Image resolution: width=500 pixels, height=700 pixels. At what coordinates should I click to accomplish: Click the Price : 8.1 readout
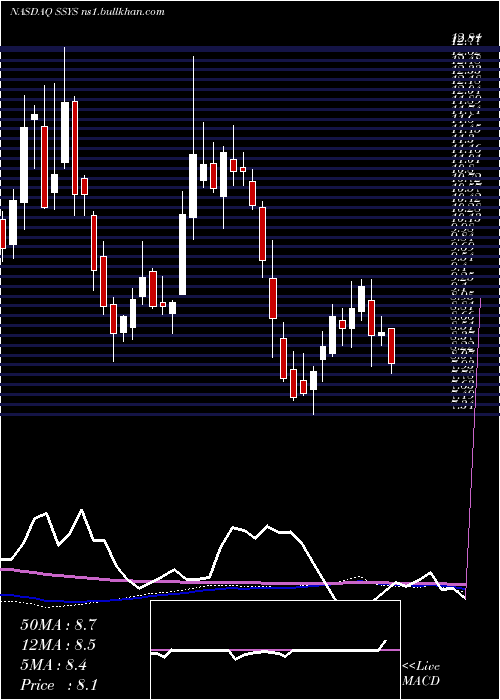coord(59,685)
